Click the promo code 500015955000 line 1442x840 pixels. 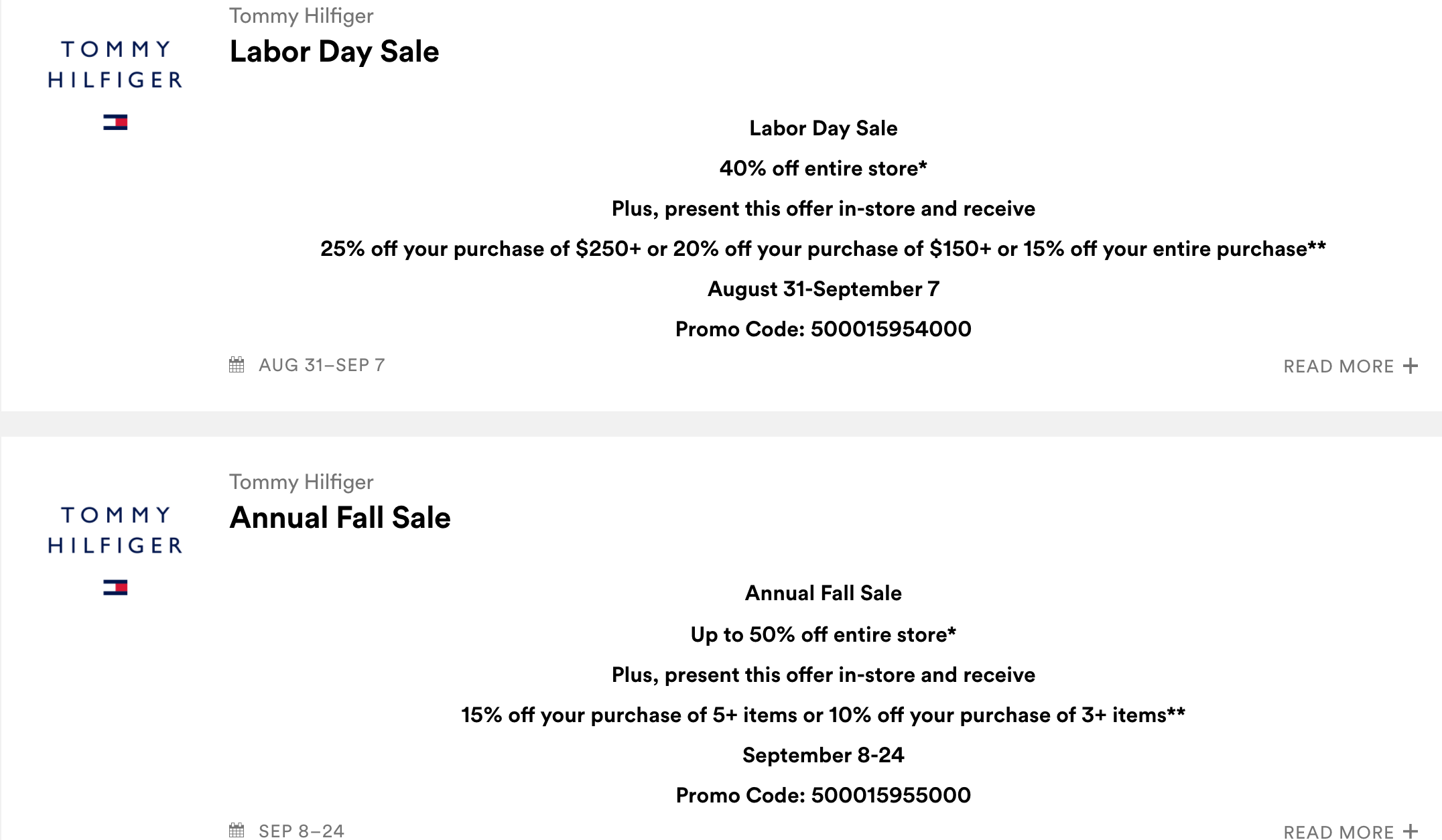823,795
